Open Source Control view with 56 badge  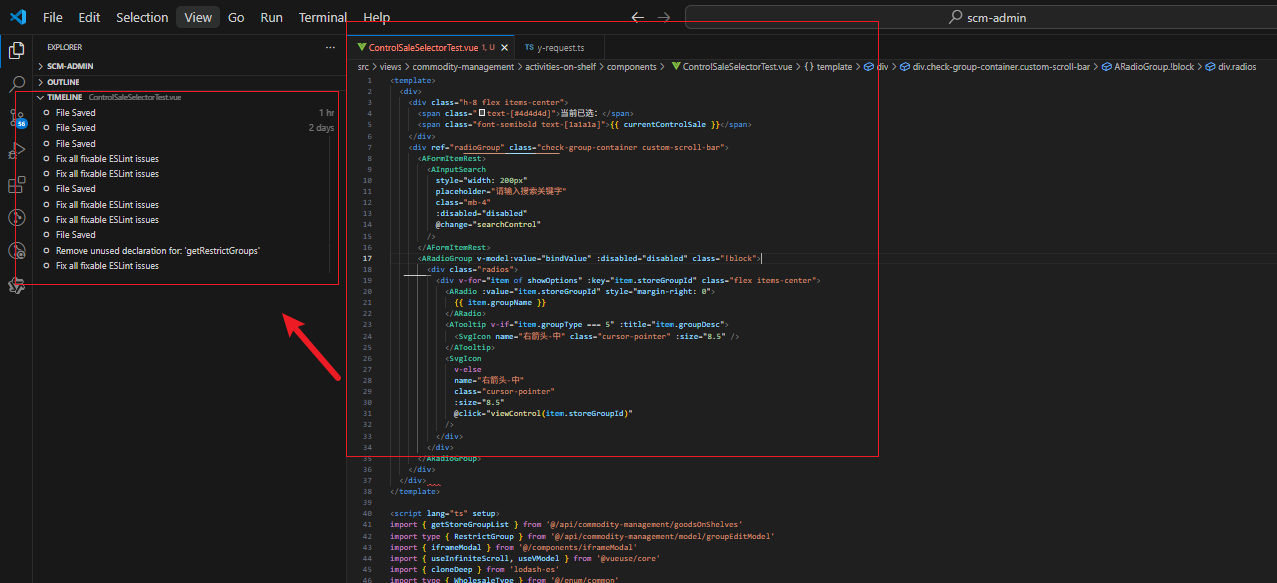point(17,118)
